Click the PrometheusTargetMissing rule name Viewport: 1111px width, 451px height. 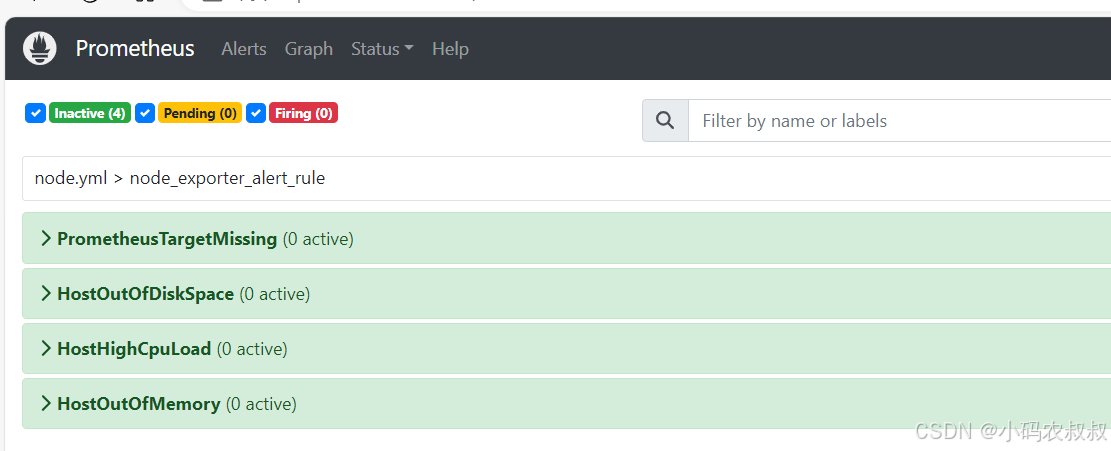[x=167, y=239]
